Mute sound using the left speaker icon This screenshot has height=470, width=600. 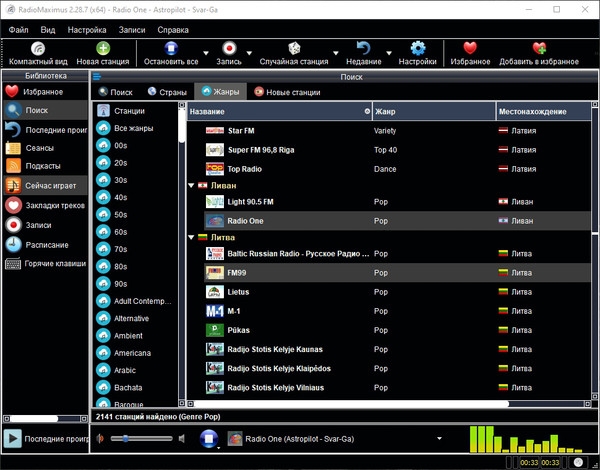(100, 438)
